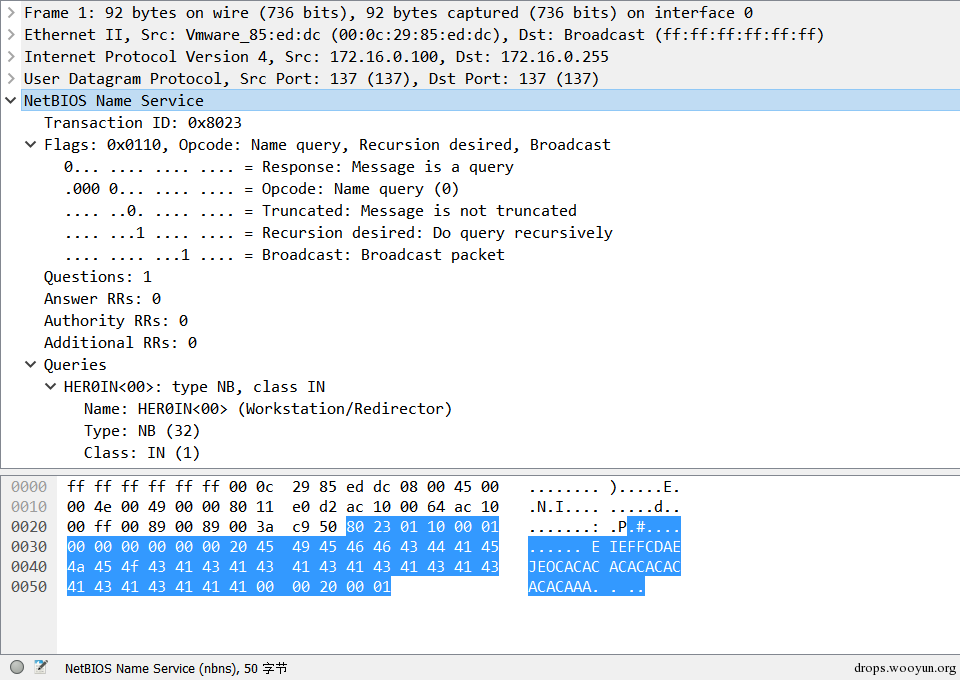Select the Type: NB (32) field
Viewport: 960px width, 680px height.
coord(142,431)
